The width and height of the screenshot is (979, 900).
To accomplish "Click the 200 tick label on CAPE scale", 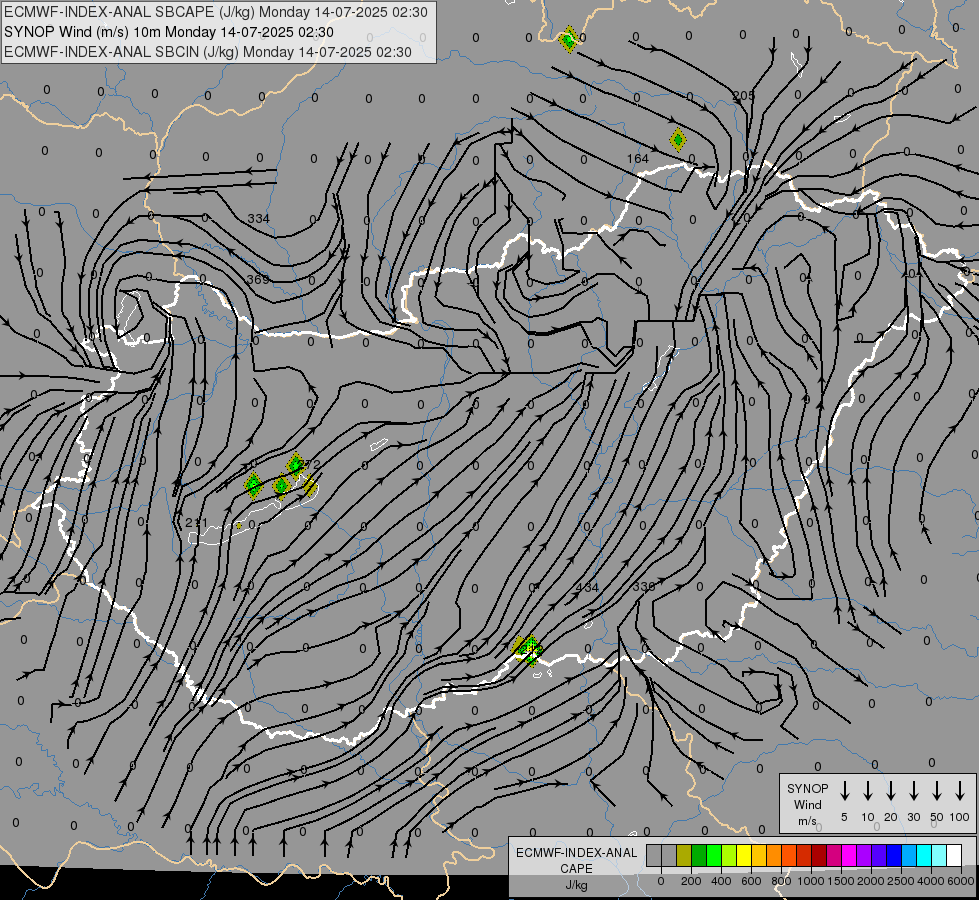I will 691,881.
